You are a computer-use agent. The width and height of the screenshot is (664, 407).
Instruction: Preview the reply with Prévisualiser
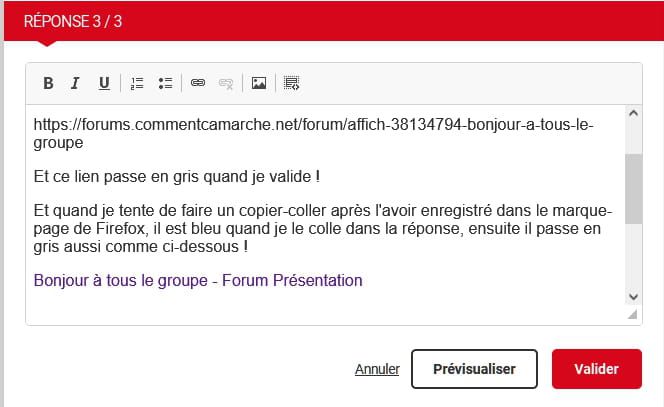474,369
